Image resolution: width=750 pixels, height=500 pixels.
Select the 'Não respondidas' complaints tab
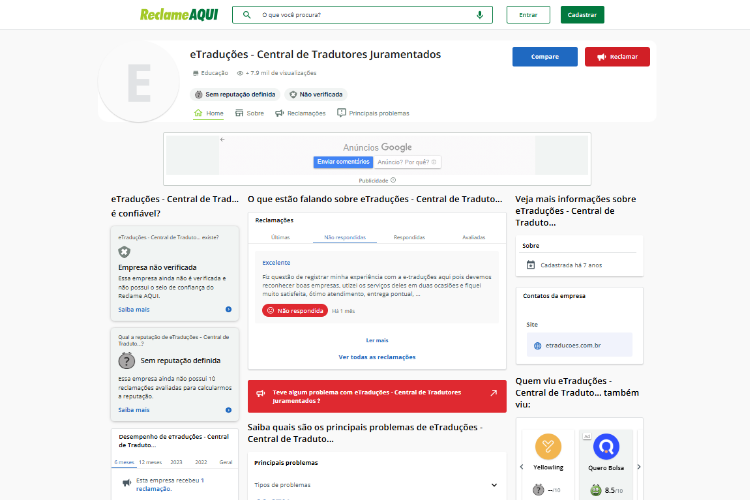tap(345, 237)
